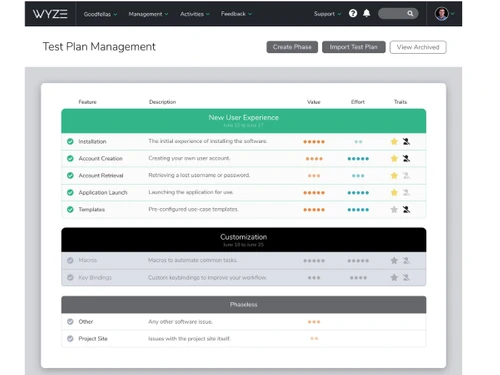The image size is (500, 375).
Task: Click the 'Application Launch' feature name
Action: coord(103,193)
